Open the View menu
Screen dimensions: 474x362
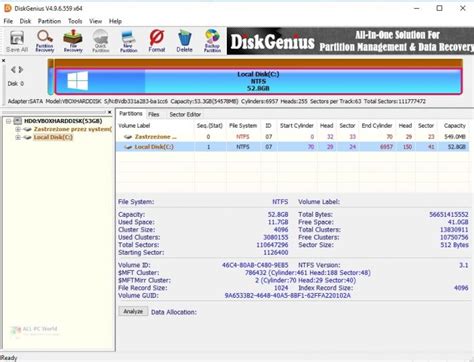(95, 21)
